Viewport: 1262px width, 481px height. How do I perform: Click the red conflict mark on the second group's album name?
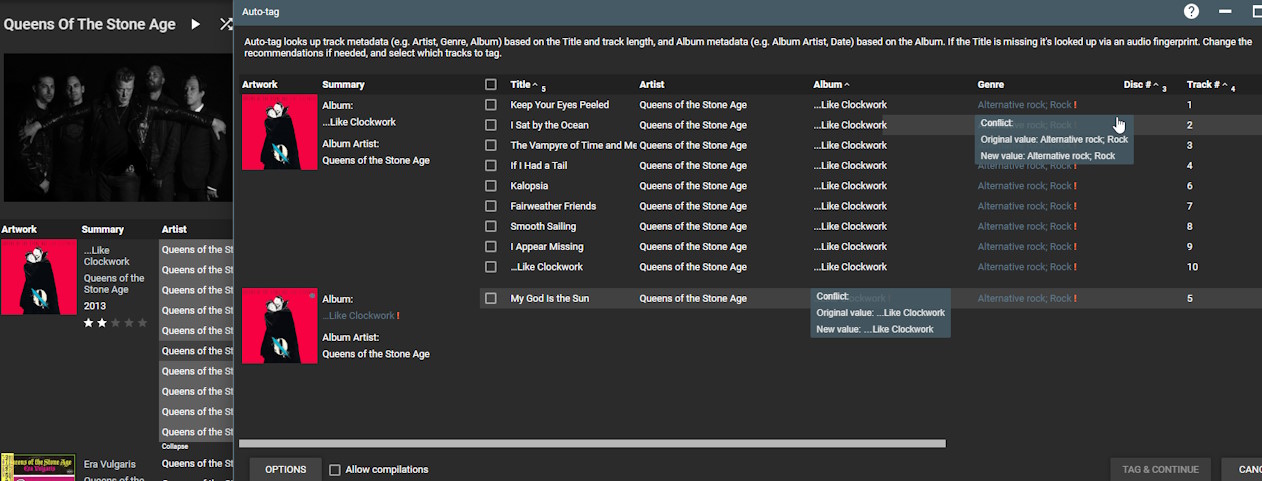pos(398,316)
